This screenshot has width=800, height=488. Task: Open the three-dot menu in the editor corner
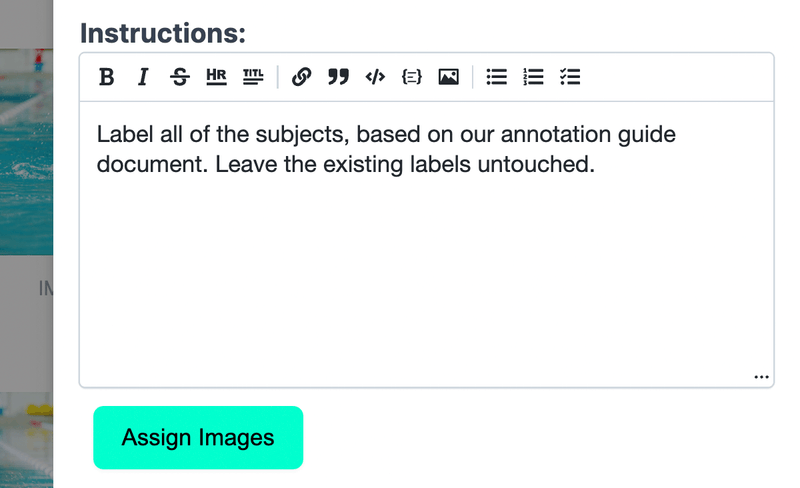(x=761, y=377)
